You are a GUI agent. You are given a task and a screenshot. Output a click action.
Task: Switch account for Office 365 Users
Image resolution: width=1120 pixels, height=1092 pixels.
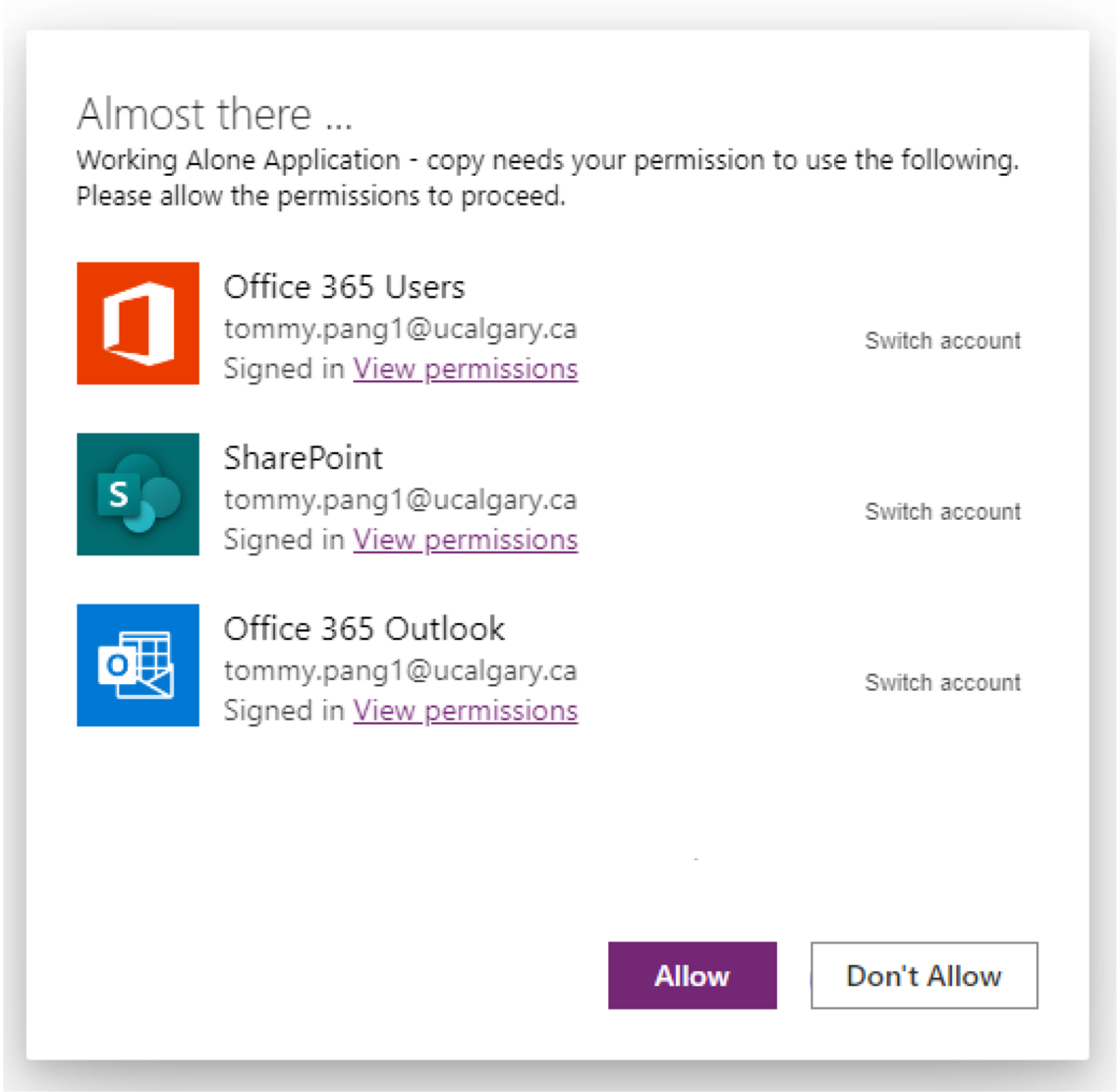point(942,341)
